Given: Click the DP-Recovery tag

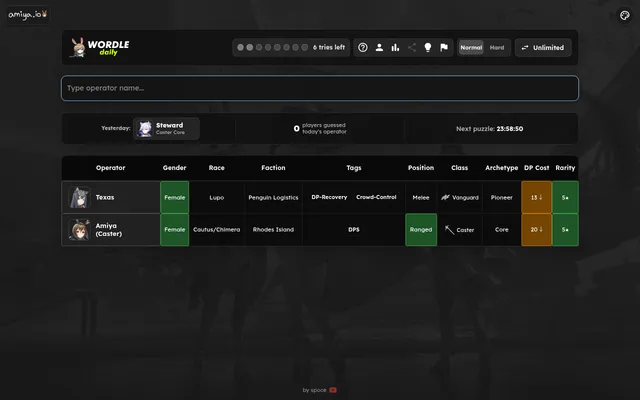Looking at the screenshot, I should [329, 197].
